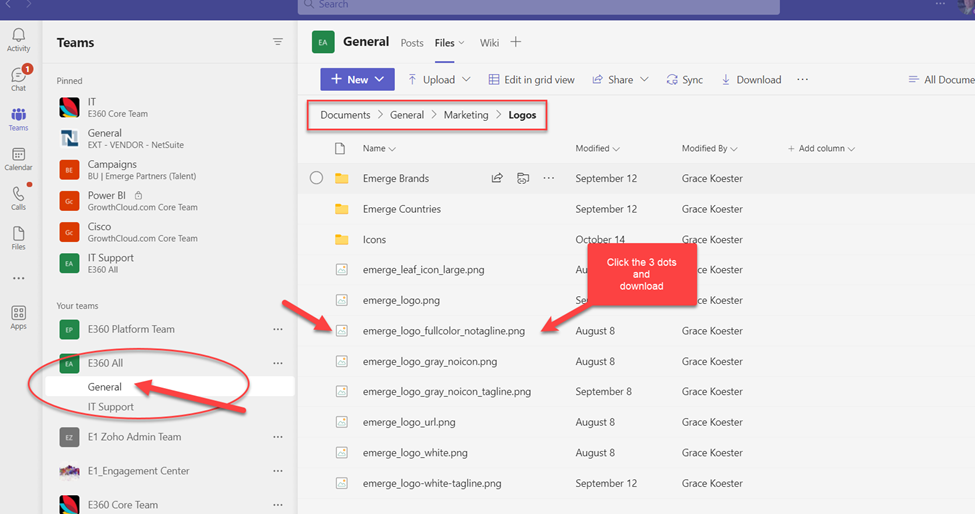Go to General in breadcrumb
The height and width of the screenshot is (514, 975).
(407, 115)
